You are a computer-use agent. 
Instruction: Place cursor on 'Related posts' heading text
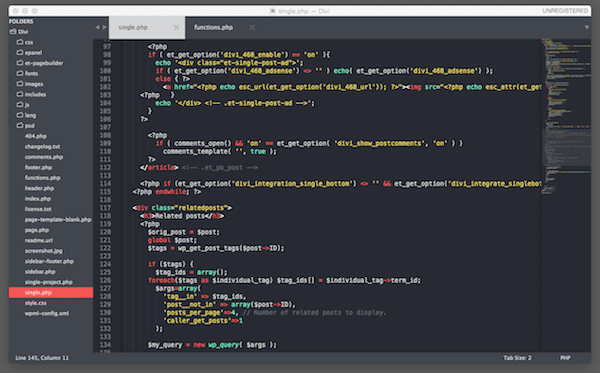coord(179,216)
